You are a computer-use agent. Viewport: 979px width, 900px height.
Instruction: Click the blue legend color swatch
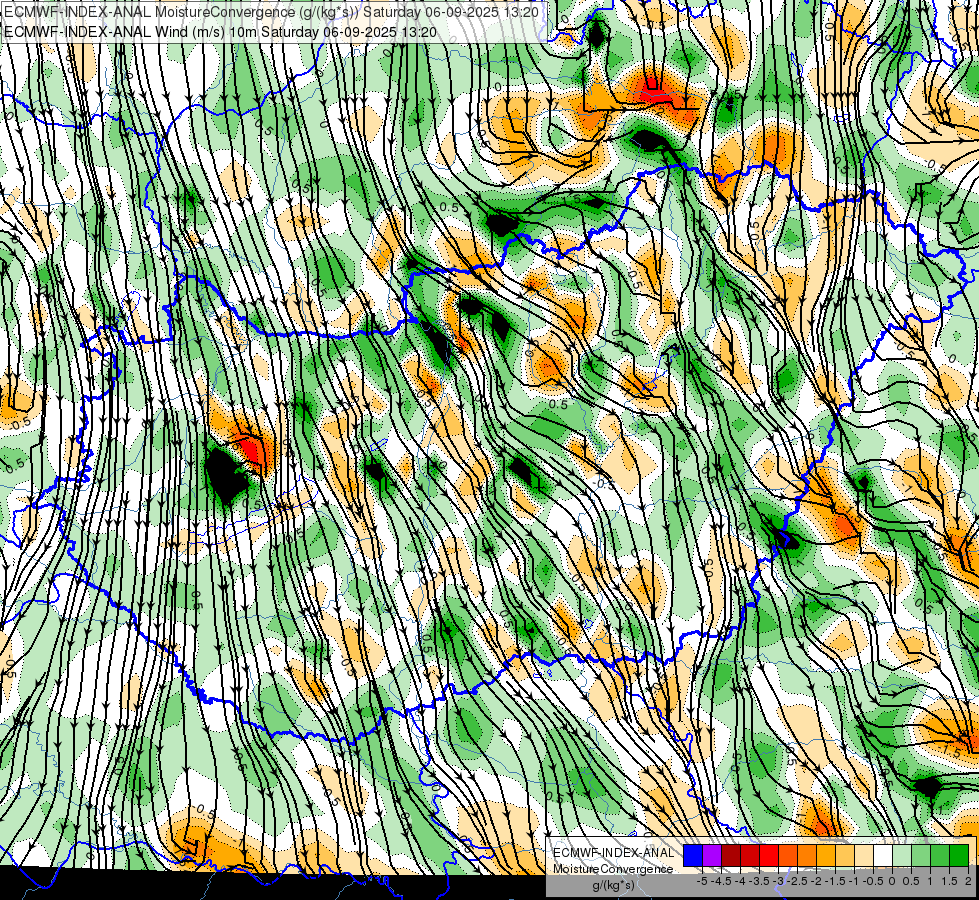coord(693,856)
